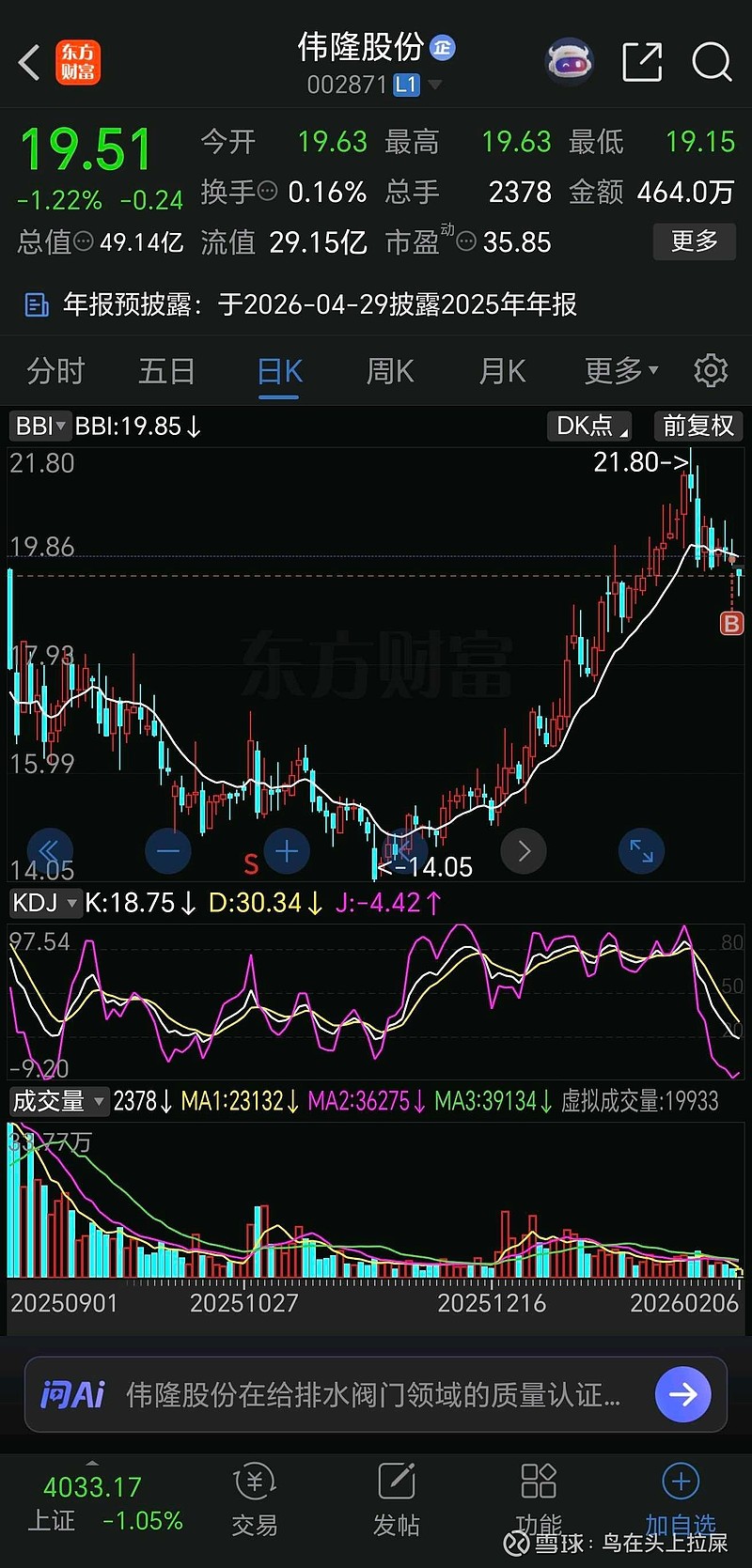Toggle DK点 signal display

click(588, 426)
